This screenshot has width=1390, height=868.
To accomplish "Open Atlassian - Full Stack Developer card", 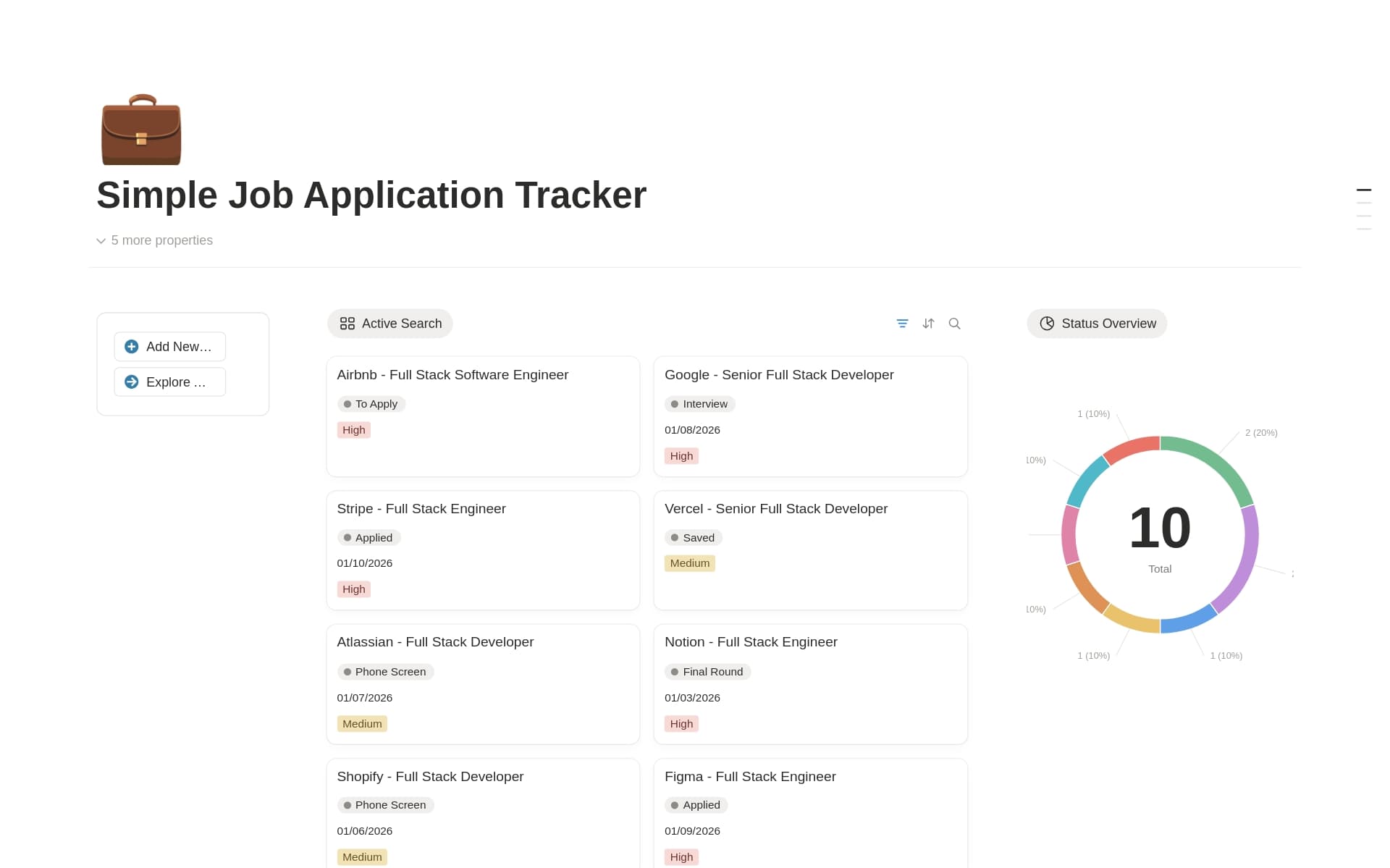I will [483, 684].
